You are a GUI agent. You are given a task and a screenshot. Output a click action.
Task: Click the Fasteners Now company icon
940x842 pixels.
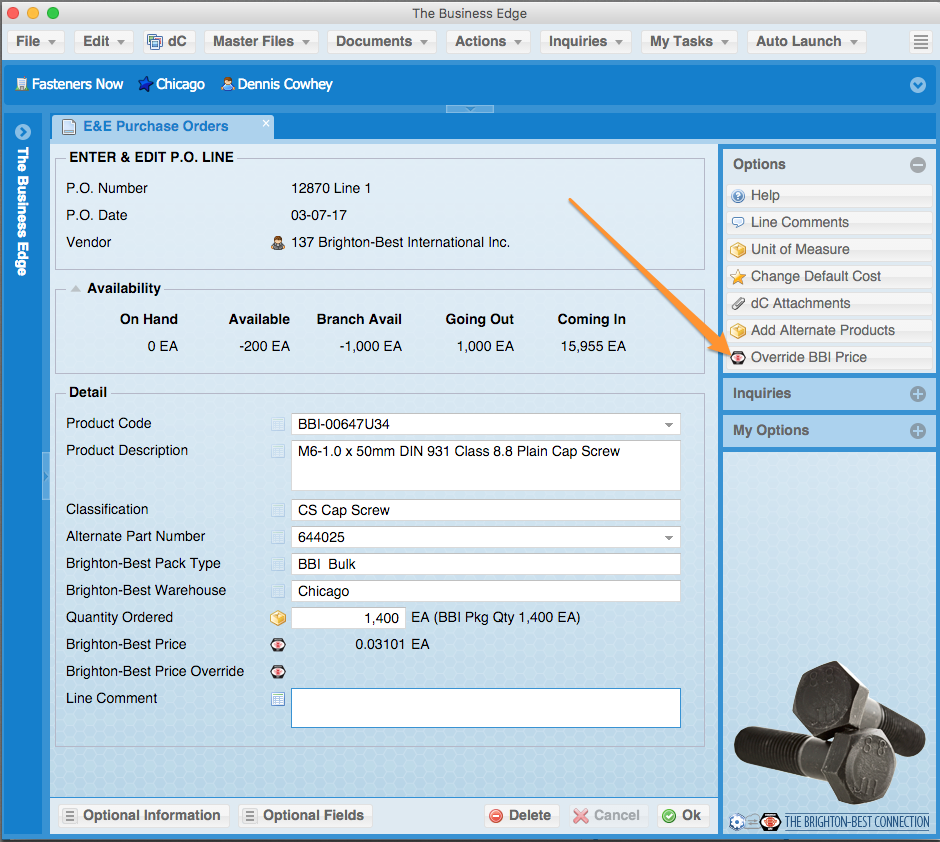[x=22, y=84]
